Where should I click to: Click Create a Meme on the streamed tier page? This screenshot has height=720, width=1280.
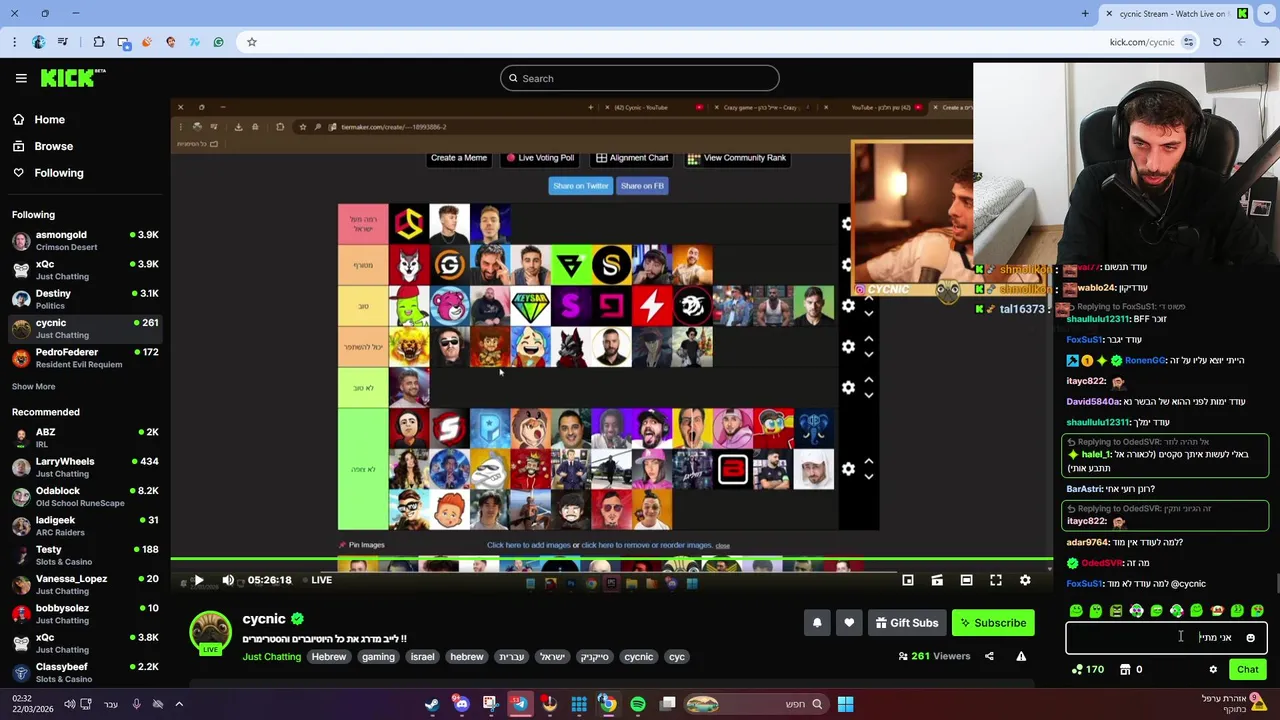point(458,158)
